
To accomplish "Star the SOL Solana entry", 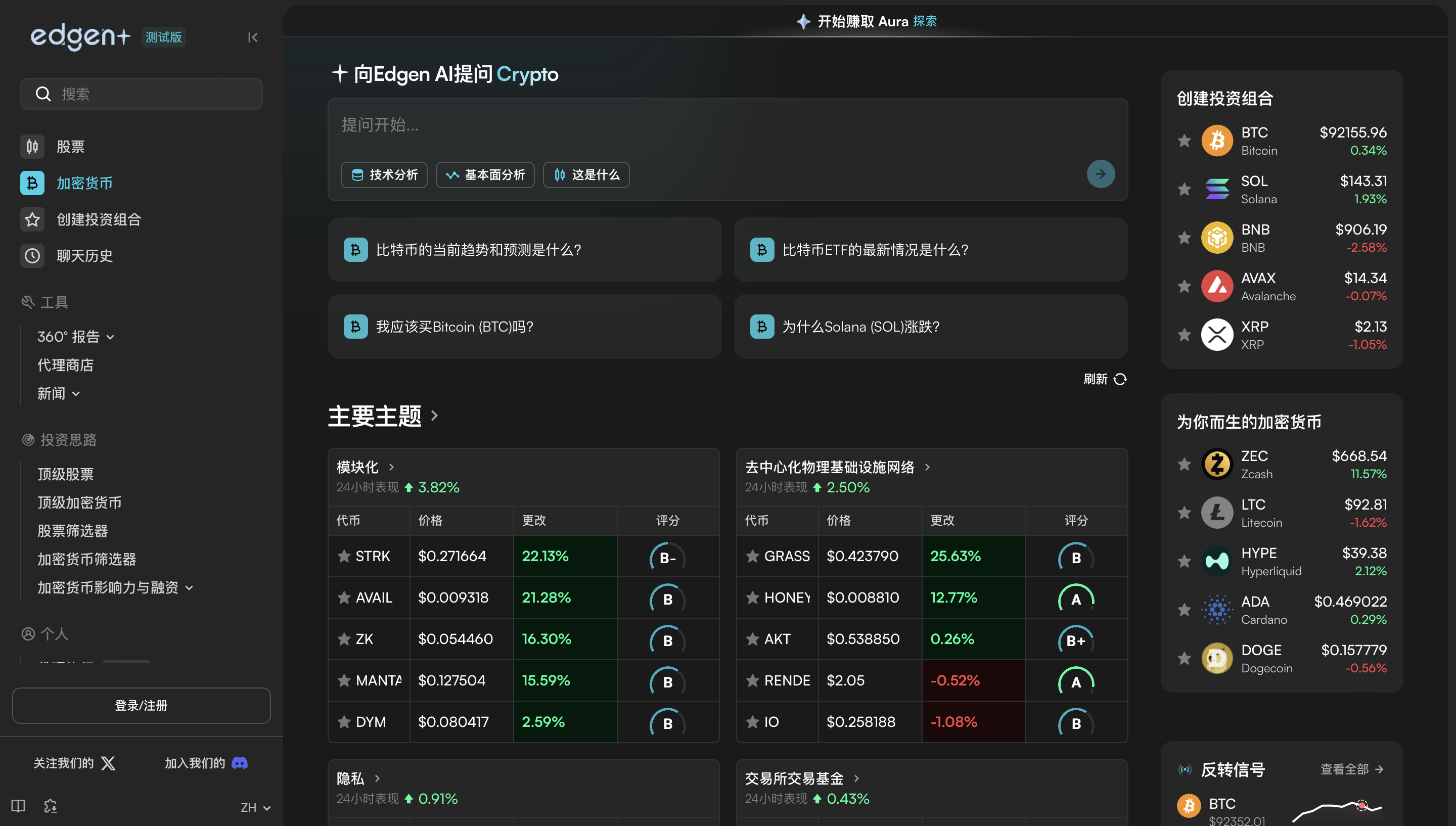I will click(x=1184, y=189).
